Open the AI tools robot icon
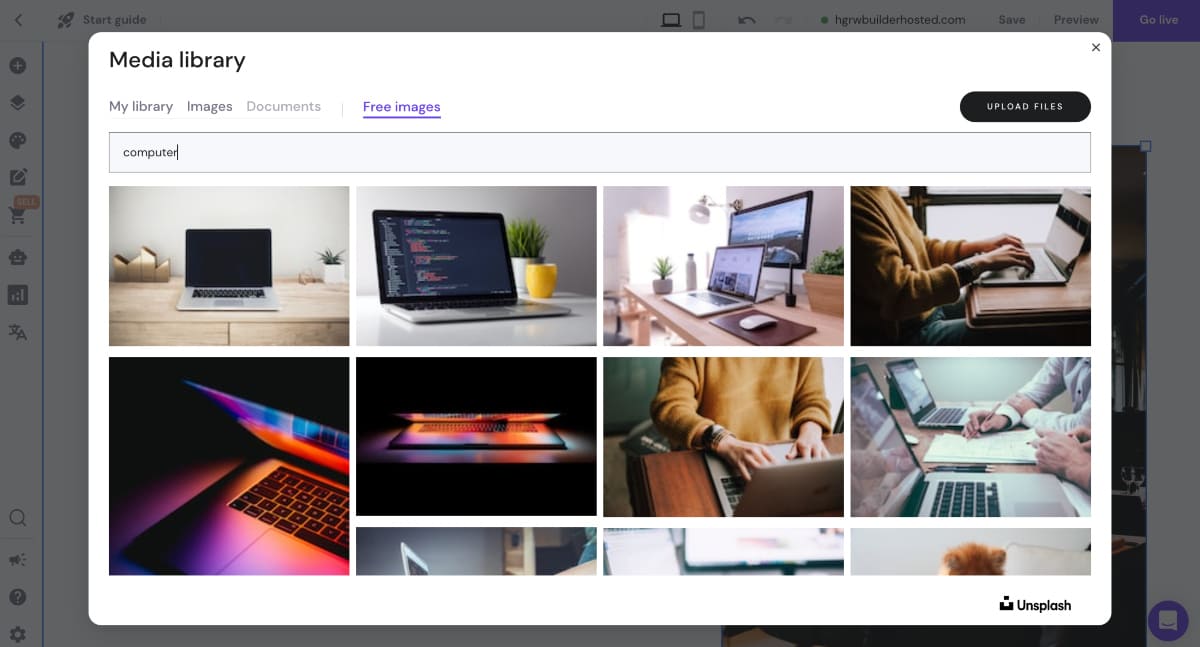Image resolution: width=1200 pixels, height=647 pixels. (18, 257)
